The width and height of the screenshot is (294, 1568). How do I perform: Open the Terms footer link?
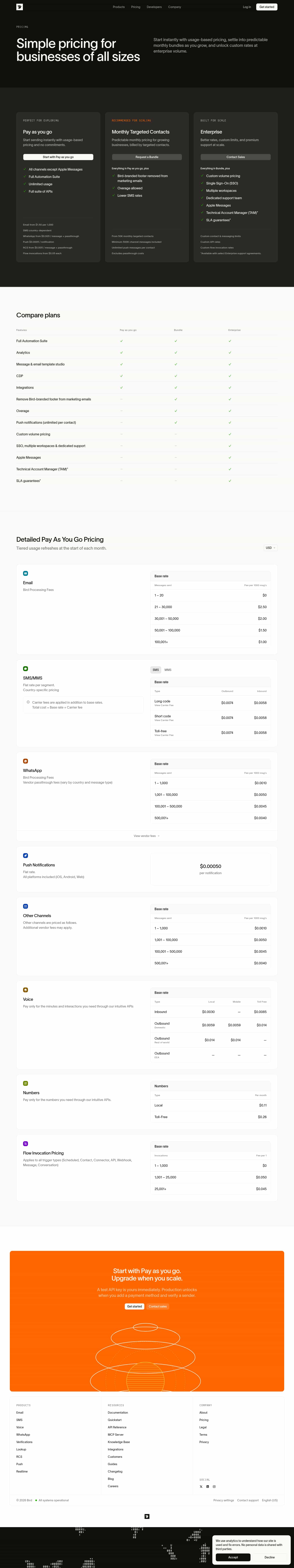[204, 1435]
